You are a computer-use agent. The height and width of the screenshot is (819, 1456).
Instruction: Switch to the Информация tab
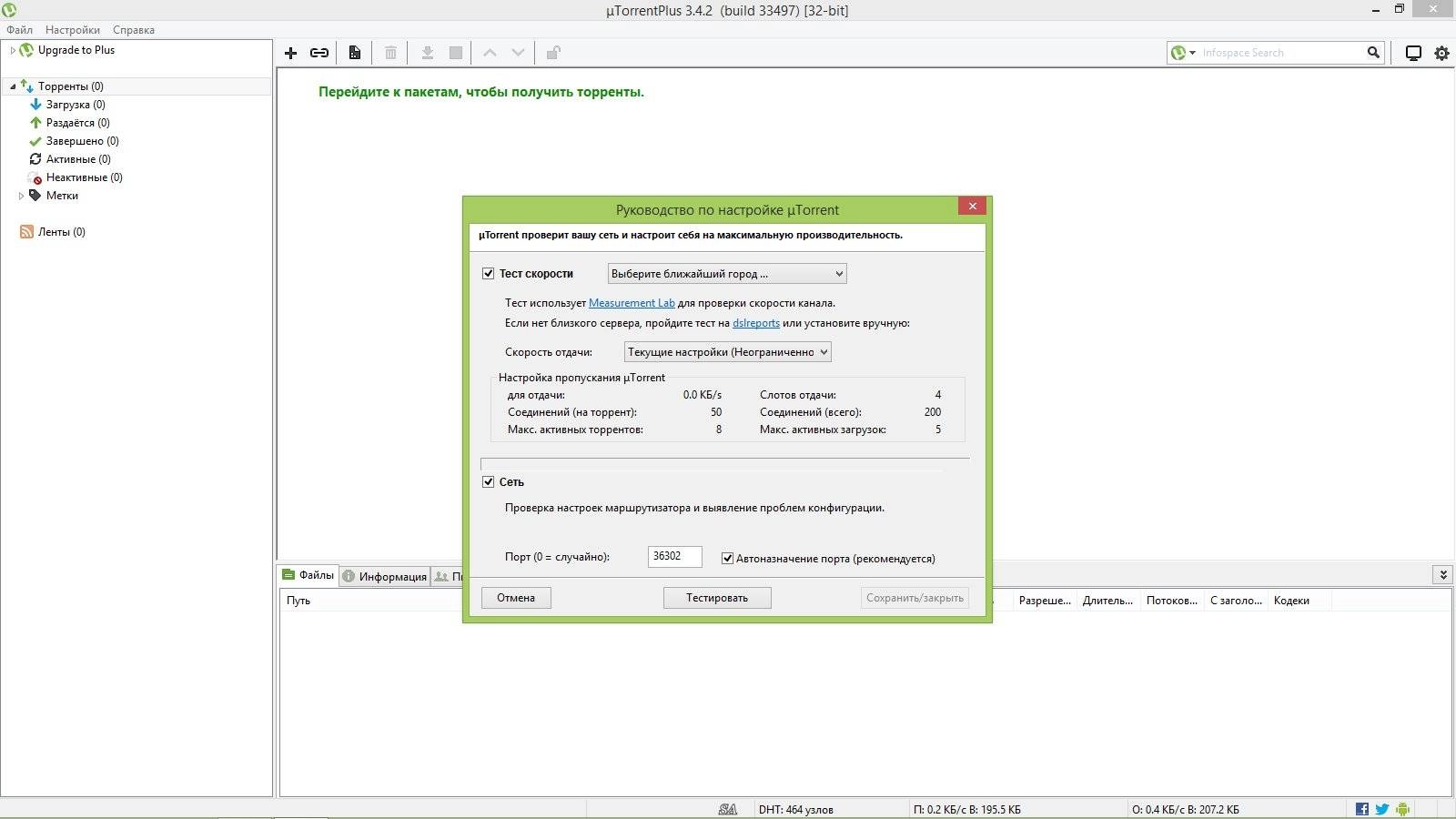[x=384, y=576]
